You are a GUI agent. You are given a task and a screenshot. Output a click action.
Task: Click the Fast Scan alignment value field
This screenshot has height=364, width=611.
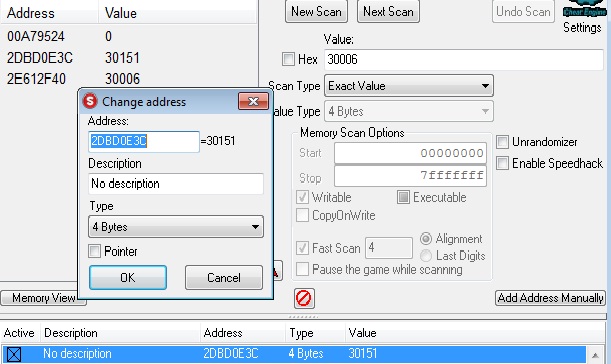pyautogui.click(x=388, y=248)
